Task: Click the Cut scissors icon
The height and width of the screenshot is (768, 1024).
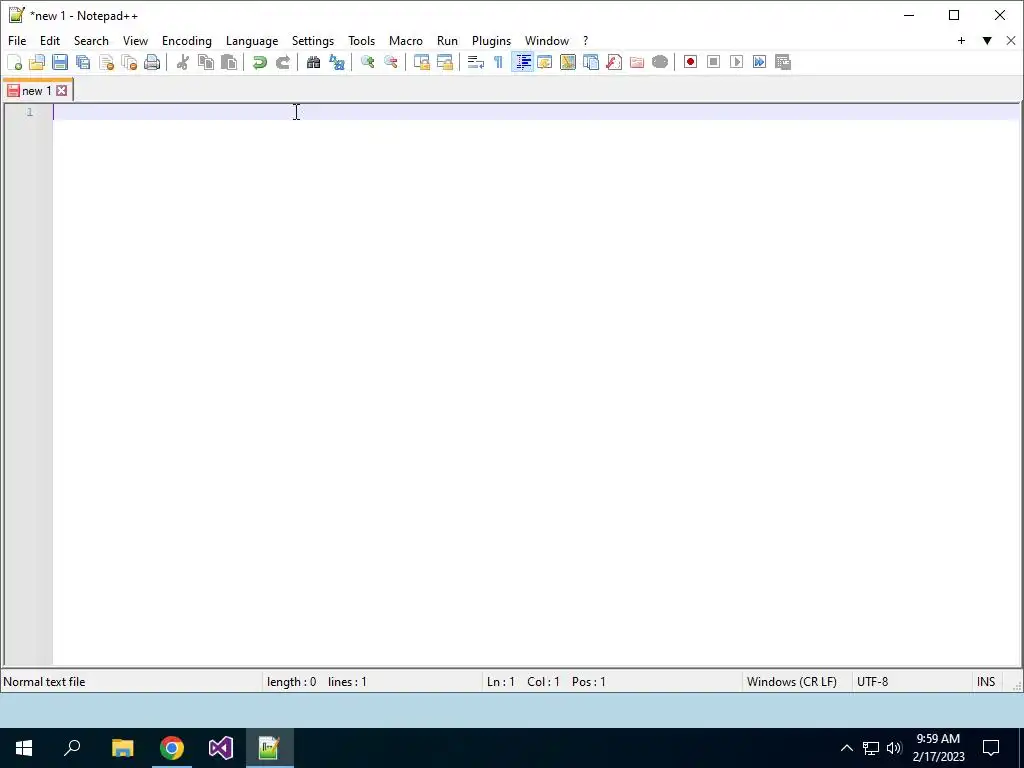Action: (x=183, y=62)
